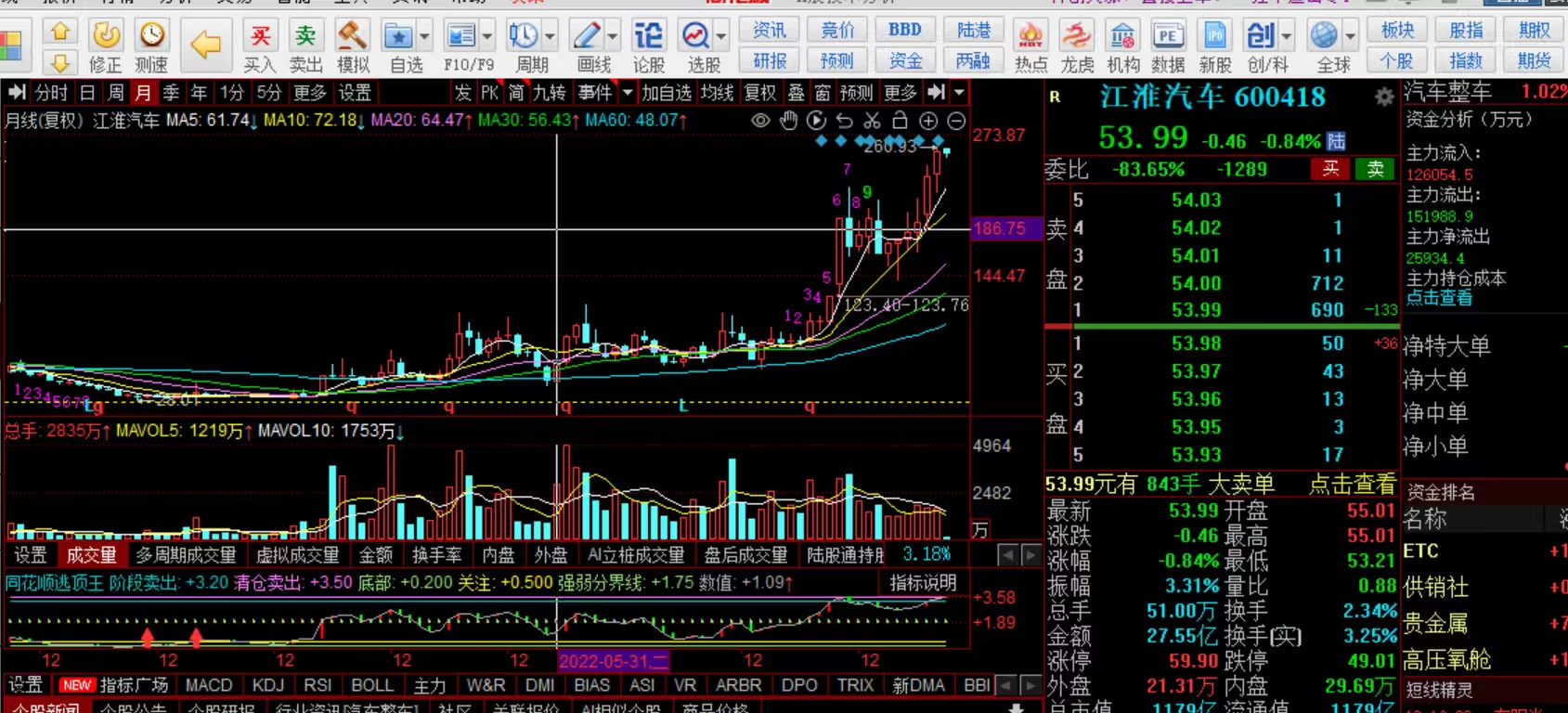Image resolution: width=1568 pixels, height=713 pixels.
Task: Toggle the chart lock icon
Action: pos(900,121)
